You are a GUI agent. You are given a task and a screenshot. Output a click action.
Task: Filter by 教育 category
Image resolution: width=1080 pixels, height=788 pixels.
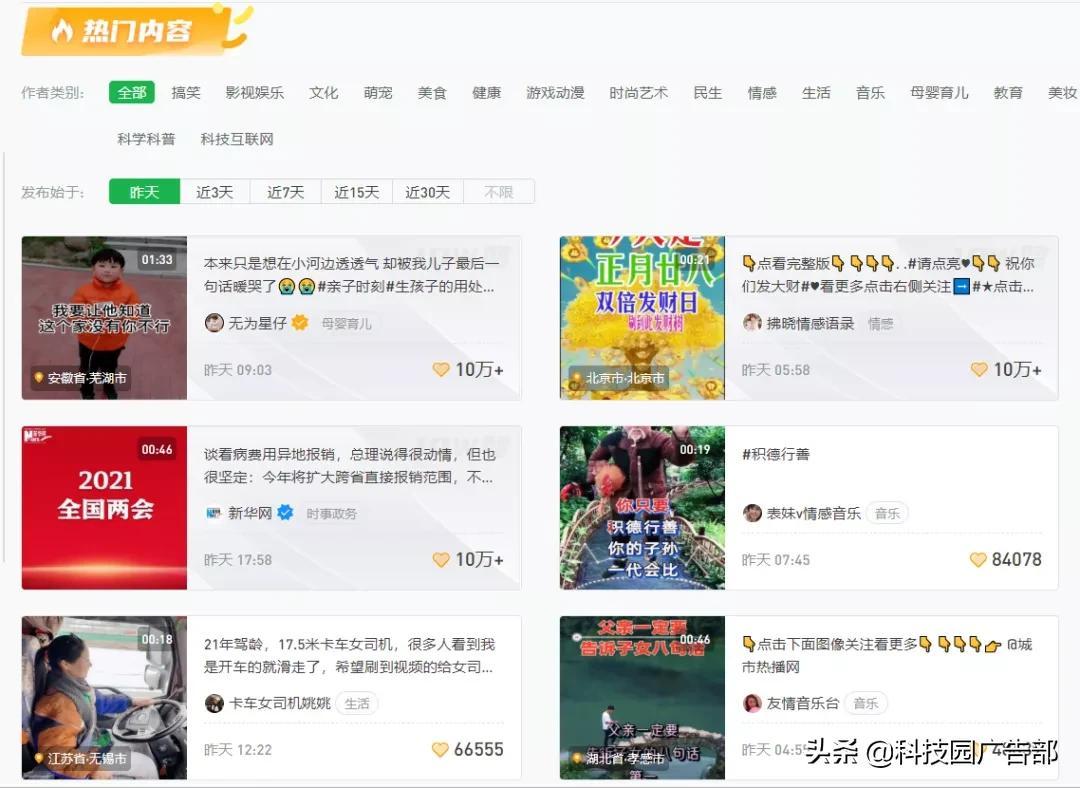[x=1008, y=92]
